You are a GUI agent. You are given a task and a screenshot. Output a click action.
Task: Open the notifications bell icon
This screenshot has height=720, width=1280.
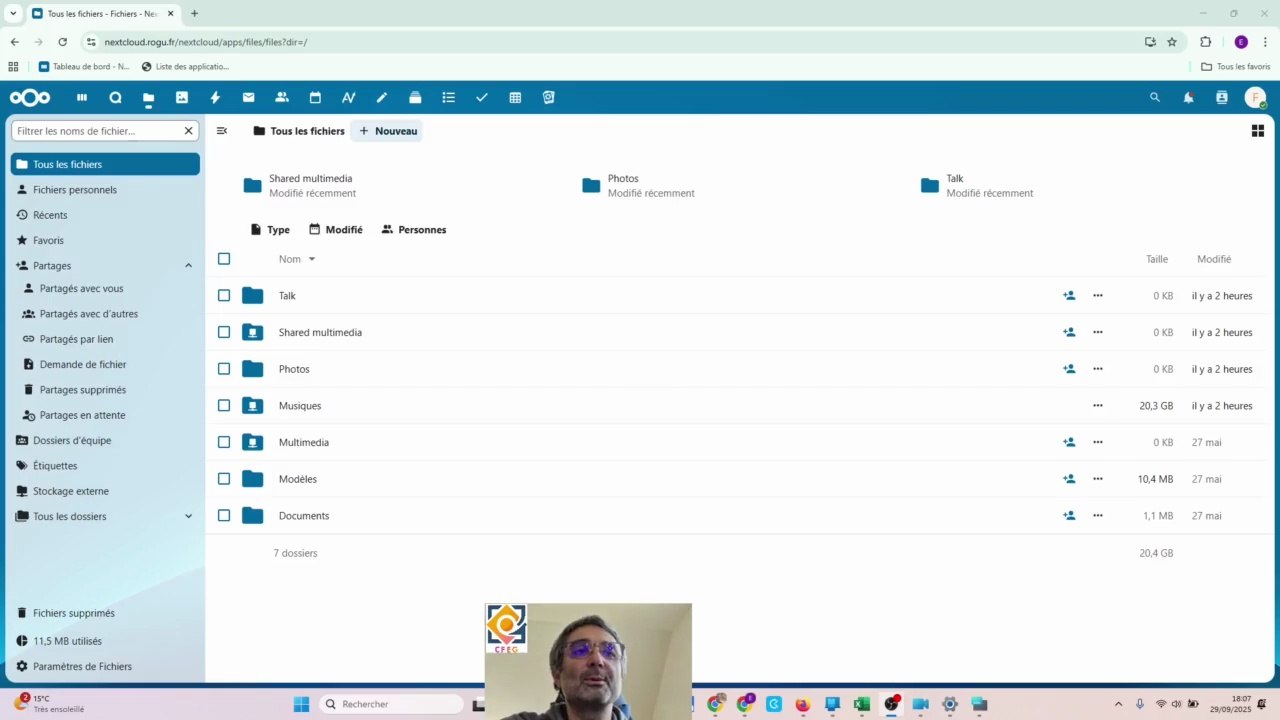point(1188,97)
